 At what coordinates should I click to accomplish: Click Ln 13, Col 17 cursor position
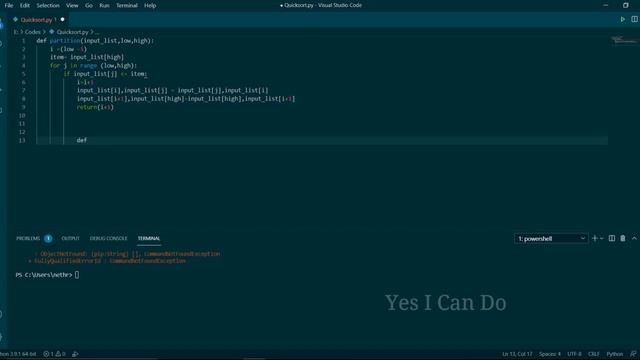coord(517,354)
